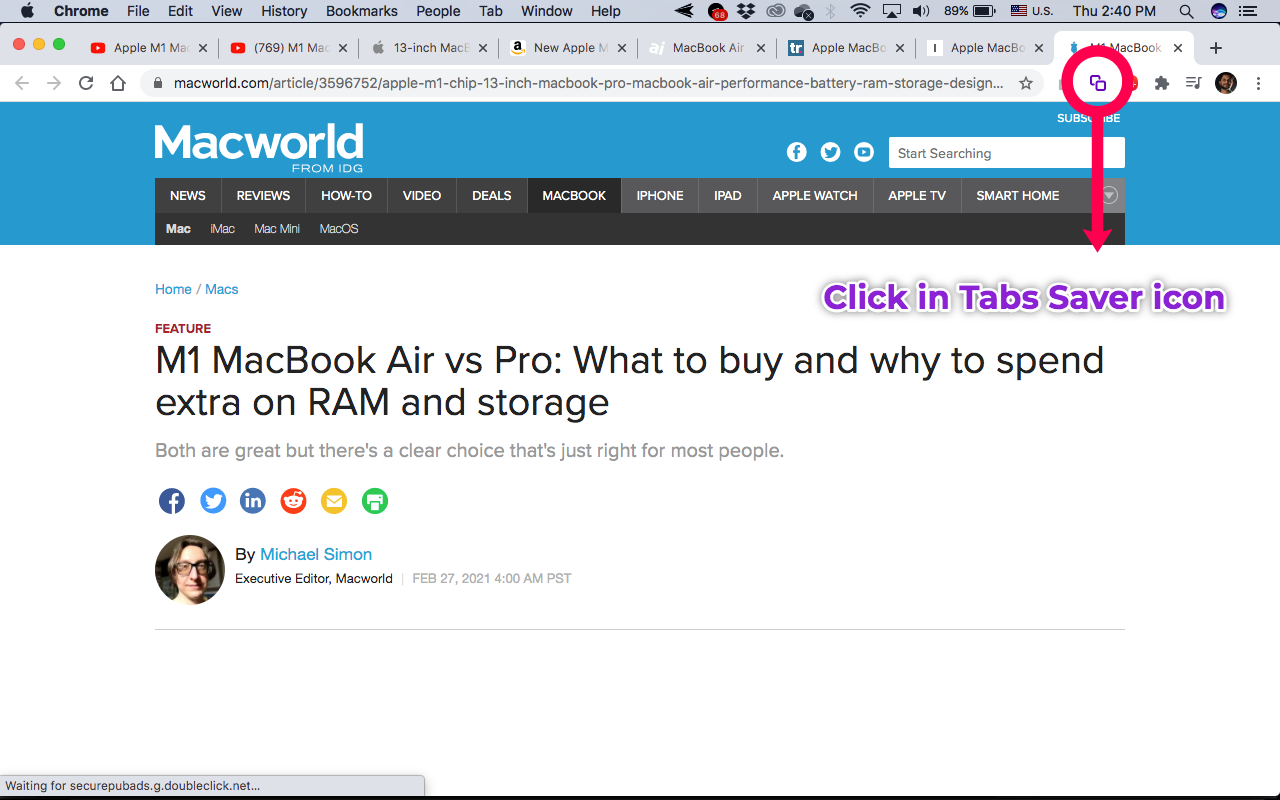This screenshot has width=1280, height=800.
Task: Open the U.S. input source menu
Action: click(1031, 11)
